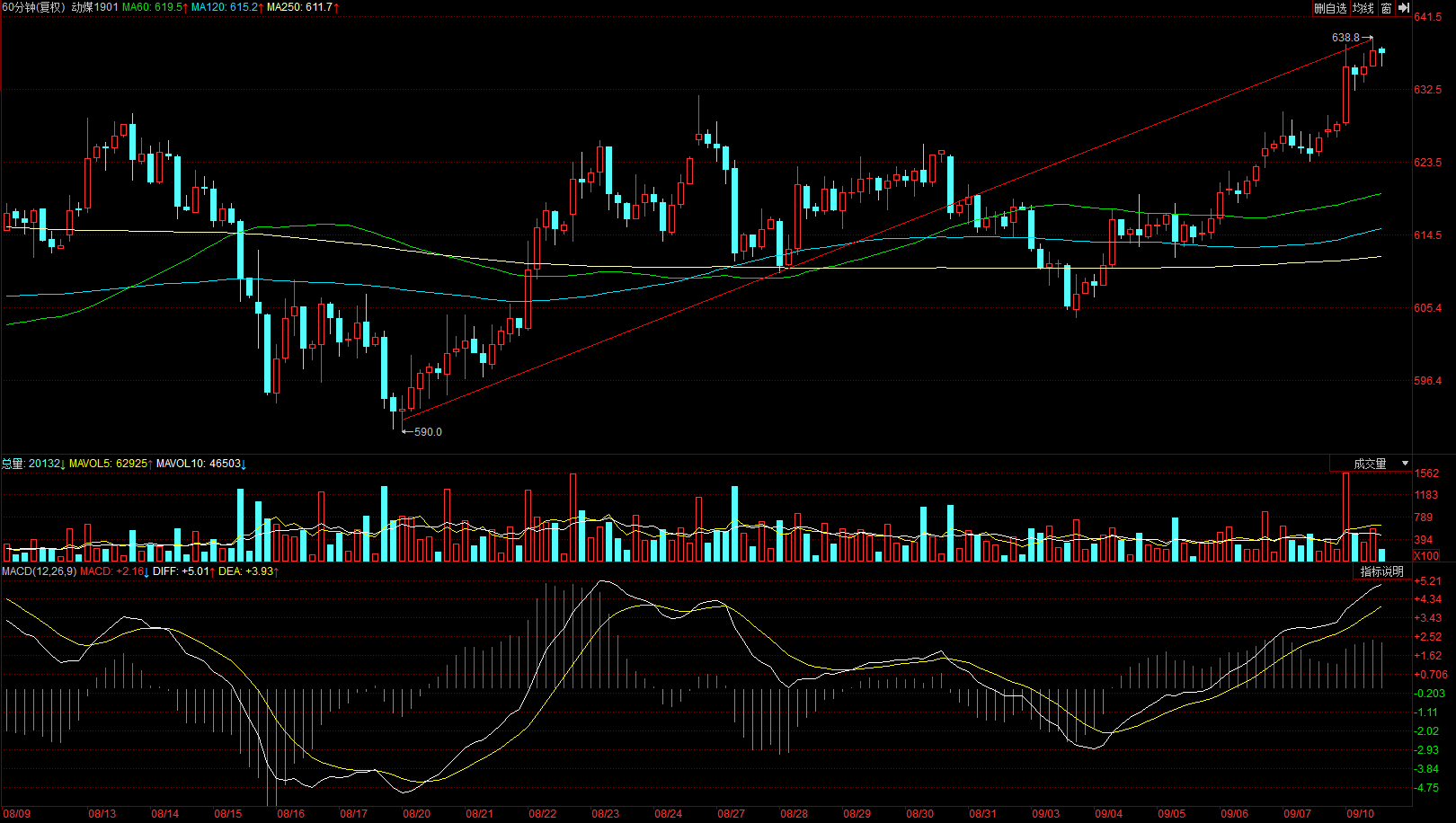The height and width of the screenshot is (823, 1456).
Task: Click the 08/09 date on time axis
Action: tap(17, 814)
